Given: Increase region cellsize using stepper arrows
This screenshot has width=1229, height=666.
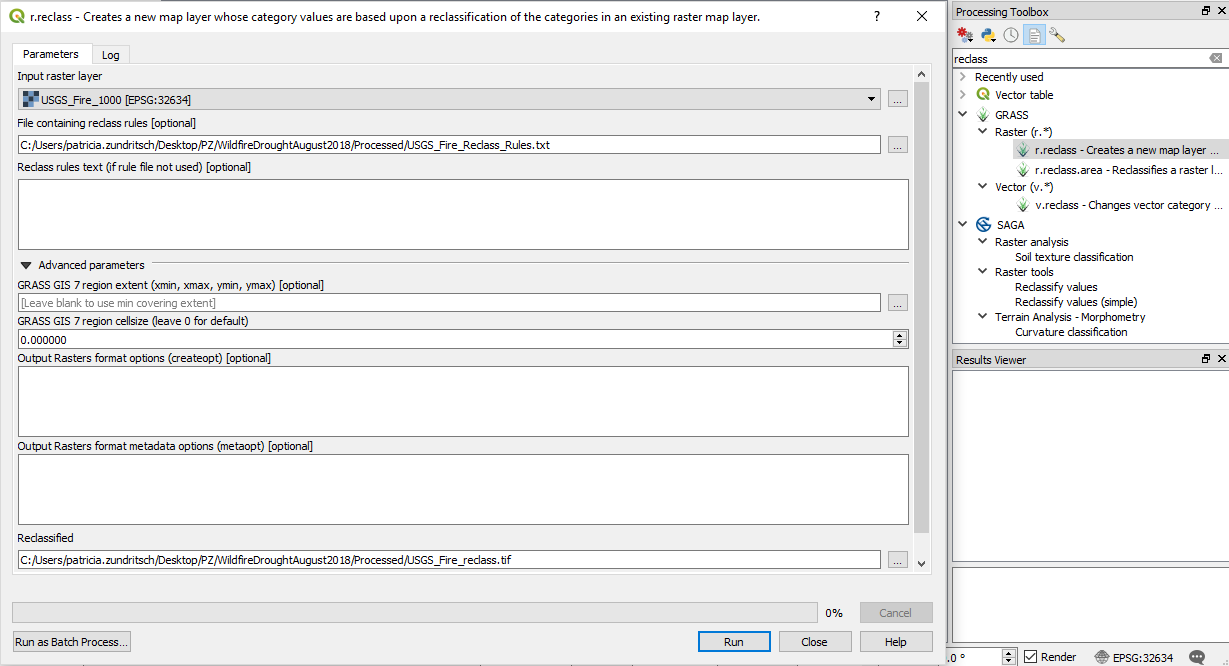Looking at the screenshot, I should (x=900, y=335).
